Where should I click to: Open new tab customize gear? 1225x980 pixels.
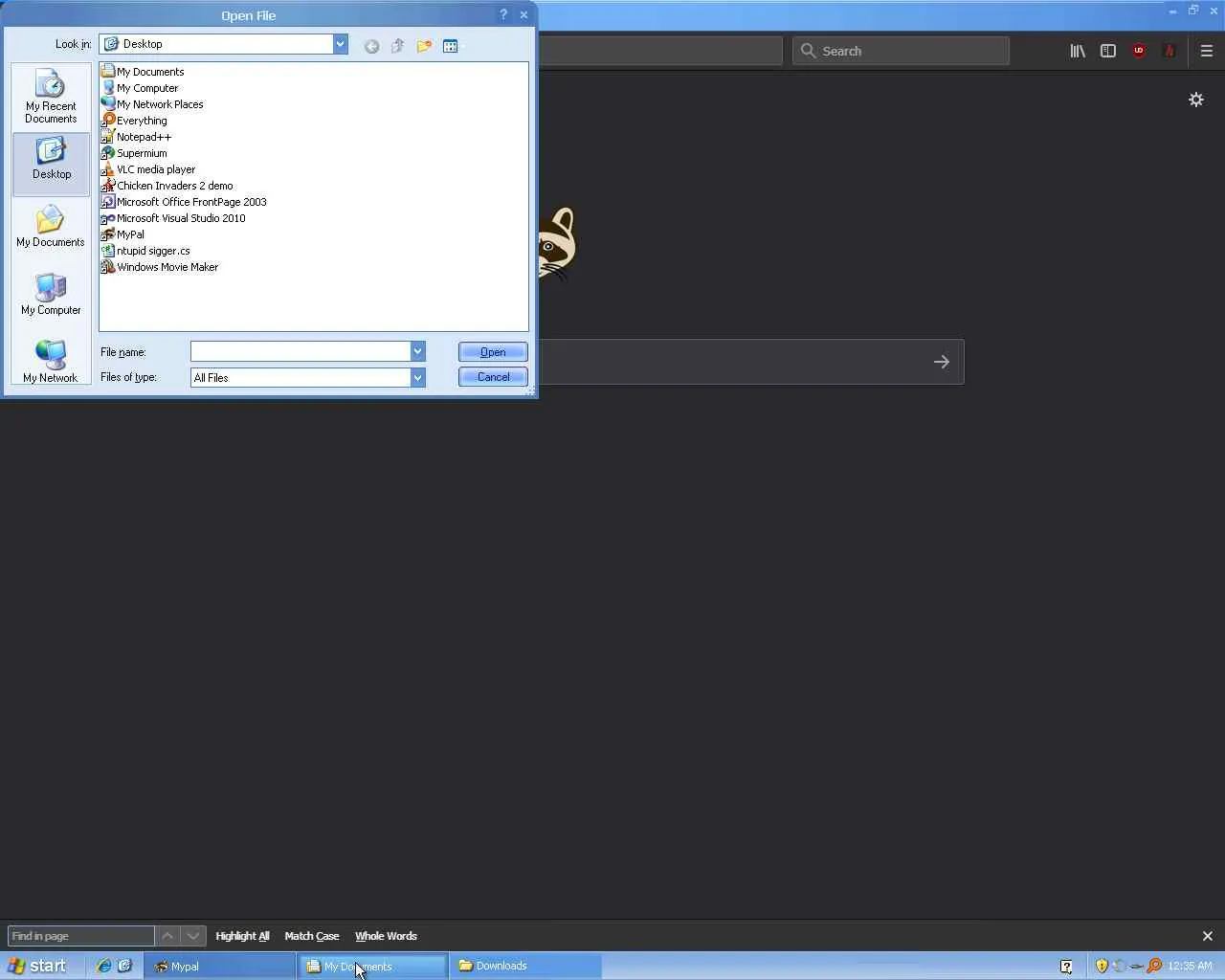tap(1196, 100)
